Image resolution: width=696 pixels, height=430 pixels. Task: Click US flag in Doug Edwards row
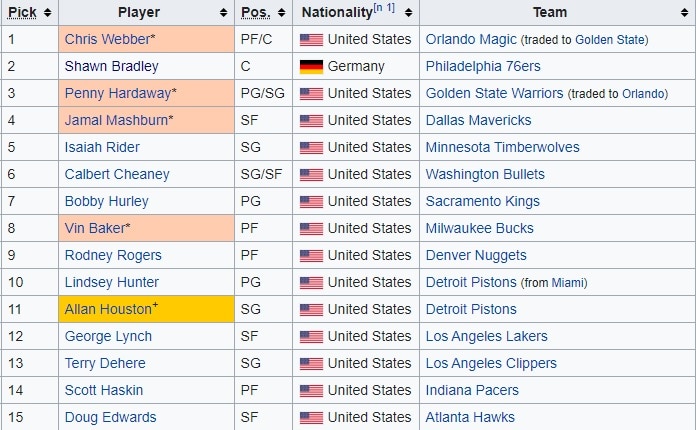click(x=311, y=417)
